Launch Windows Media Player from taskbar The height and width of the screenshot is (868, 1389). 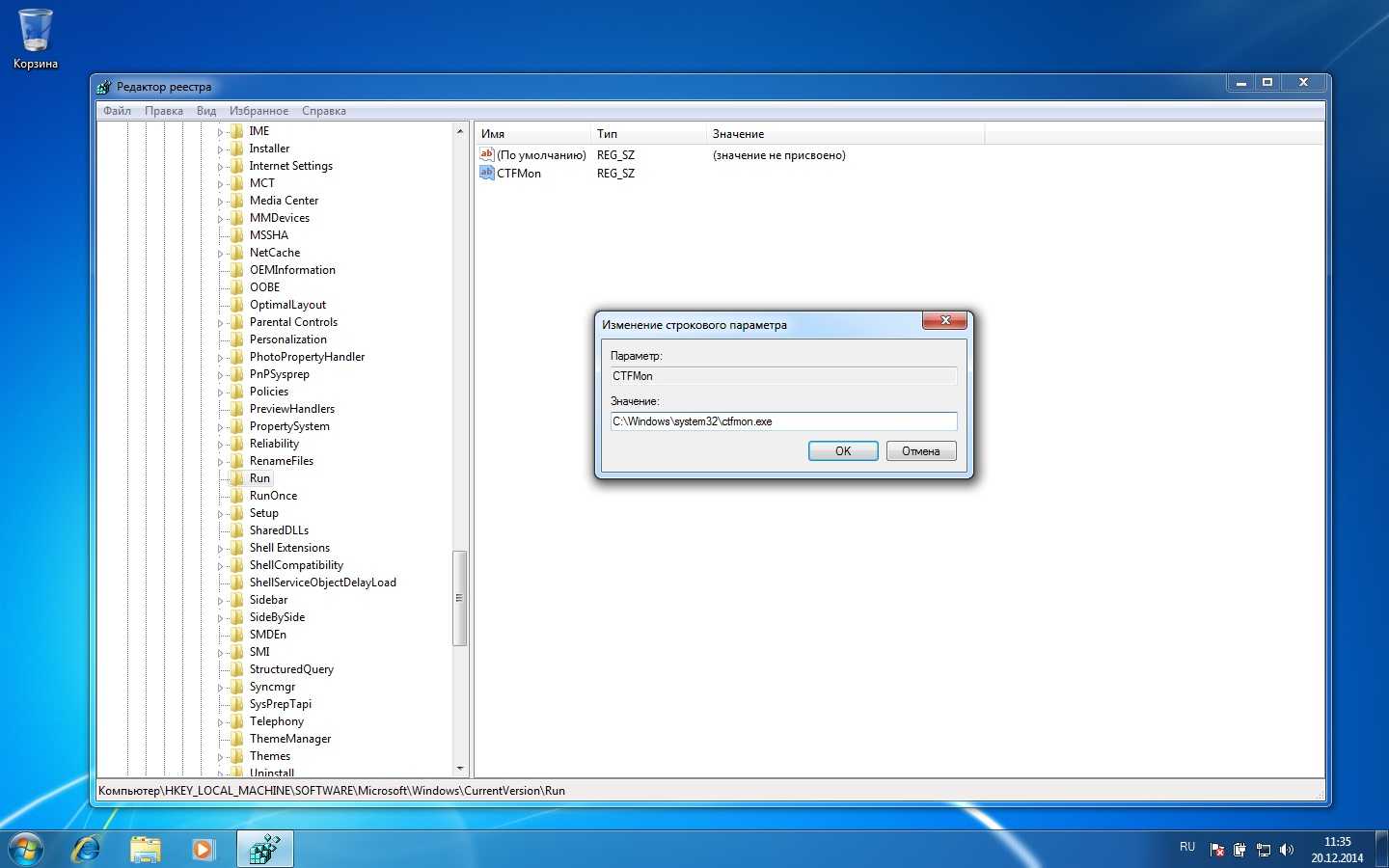(x=203, y=849)
